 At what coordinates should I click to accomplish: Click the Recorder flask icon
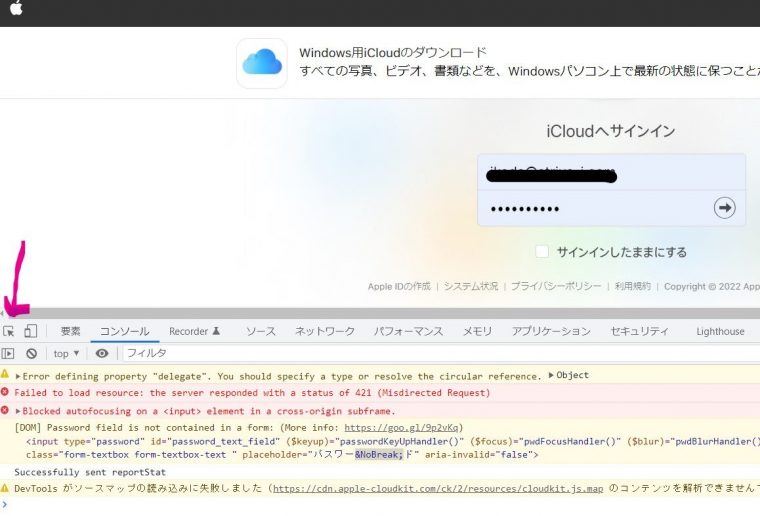click(216, 331)
